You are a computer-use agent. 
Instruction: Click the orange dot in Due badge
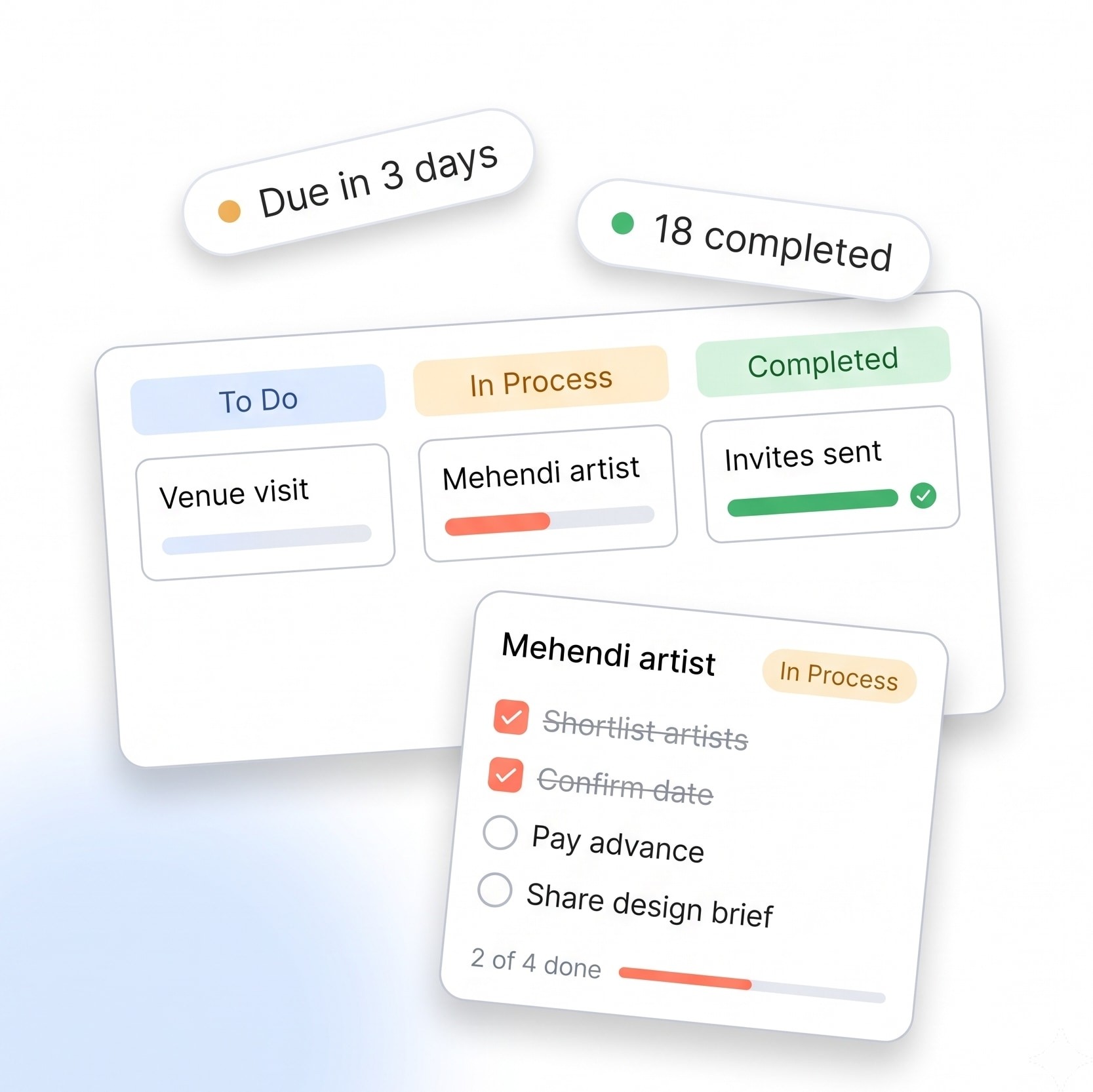pyautogui.click(x=229, y=211)
